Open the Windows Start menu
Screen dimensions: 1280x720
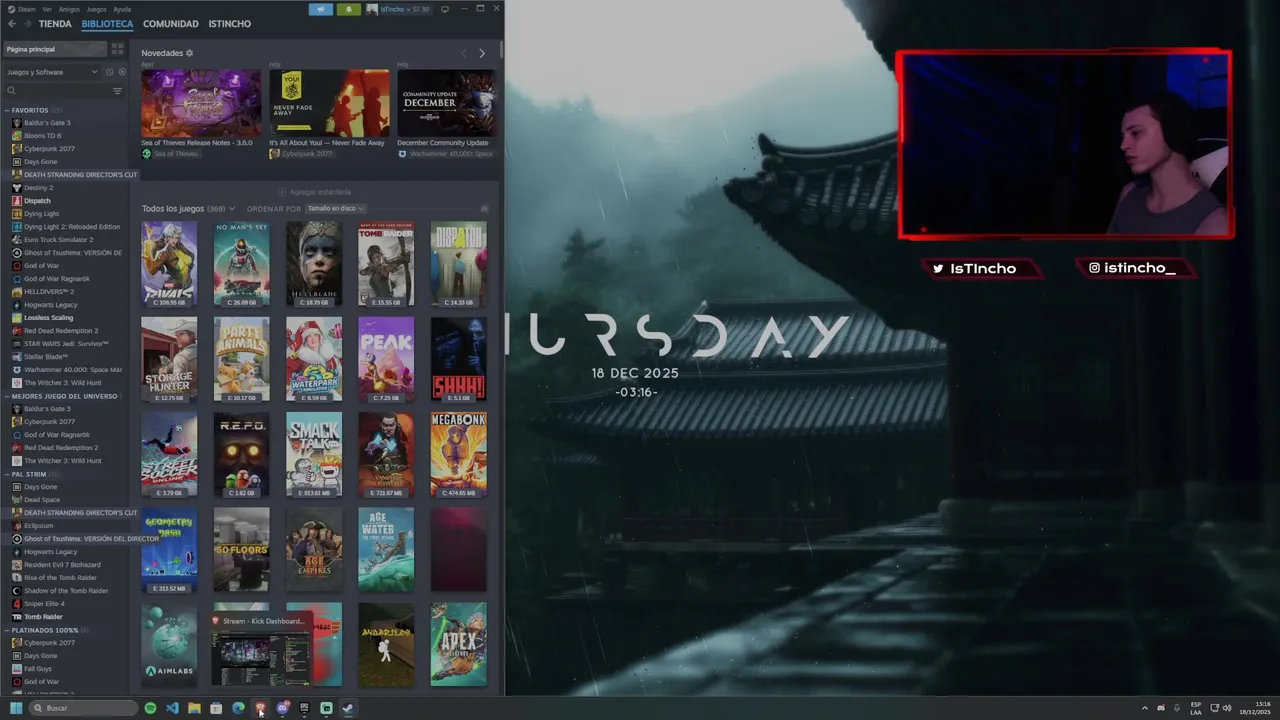[x=16, y=708]
